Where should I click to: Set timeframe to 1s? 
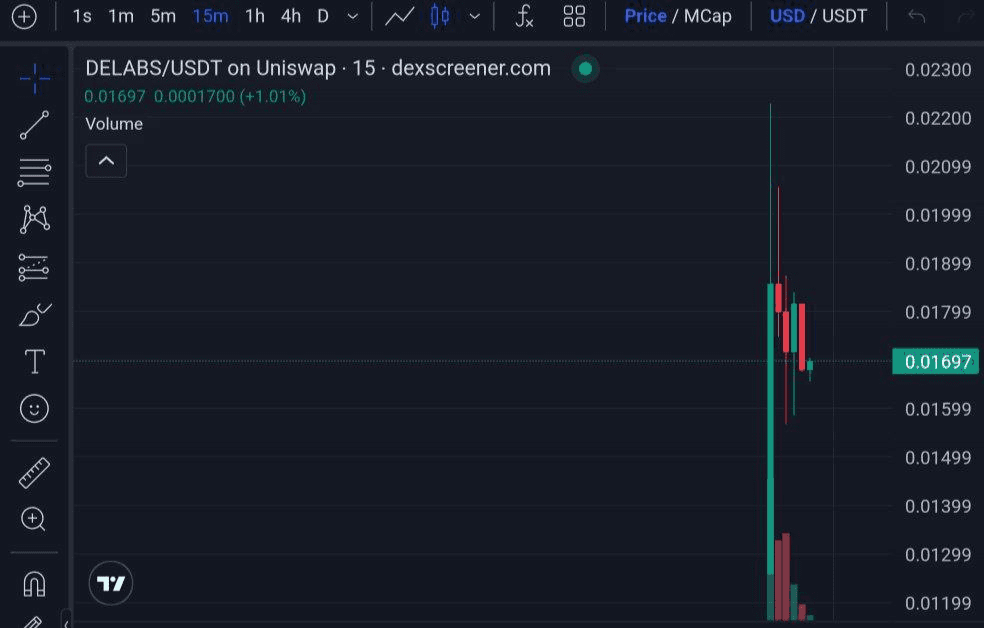[x=82, y=16]
